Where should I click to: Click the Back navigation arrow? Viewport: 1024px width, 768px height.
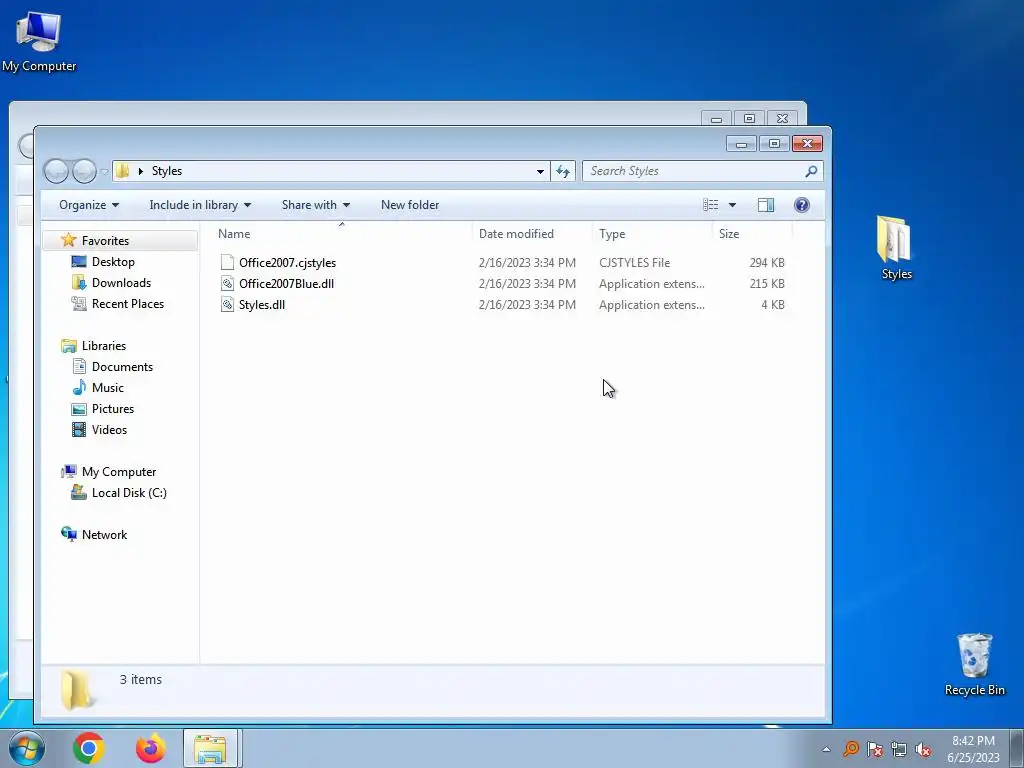pyautogui.click(x=56, y=171)
